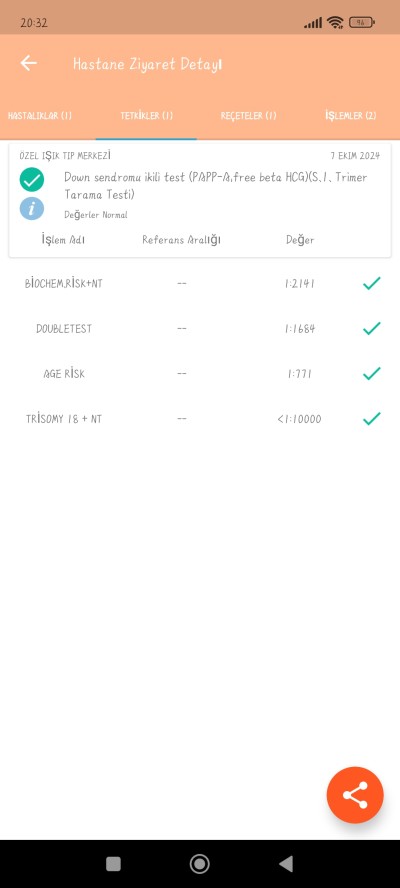Screen dimensions: 400x888
Task: Tap the Değerler Normal status text
Action: coord(95,215)
